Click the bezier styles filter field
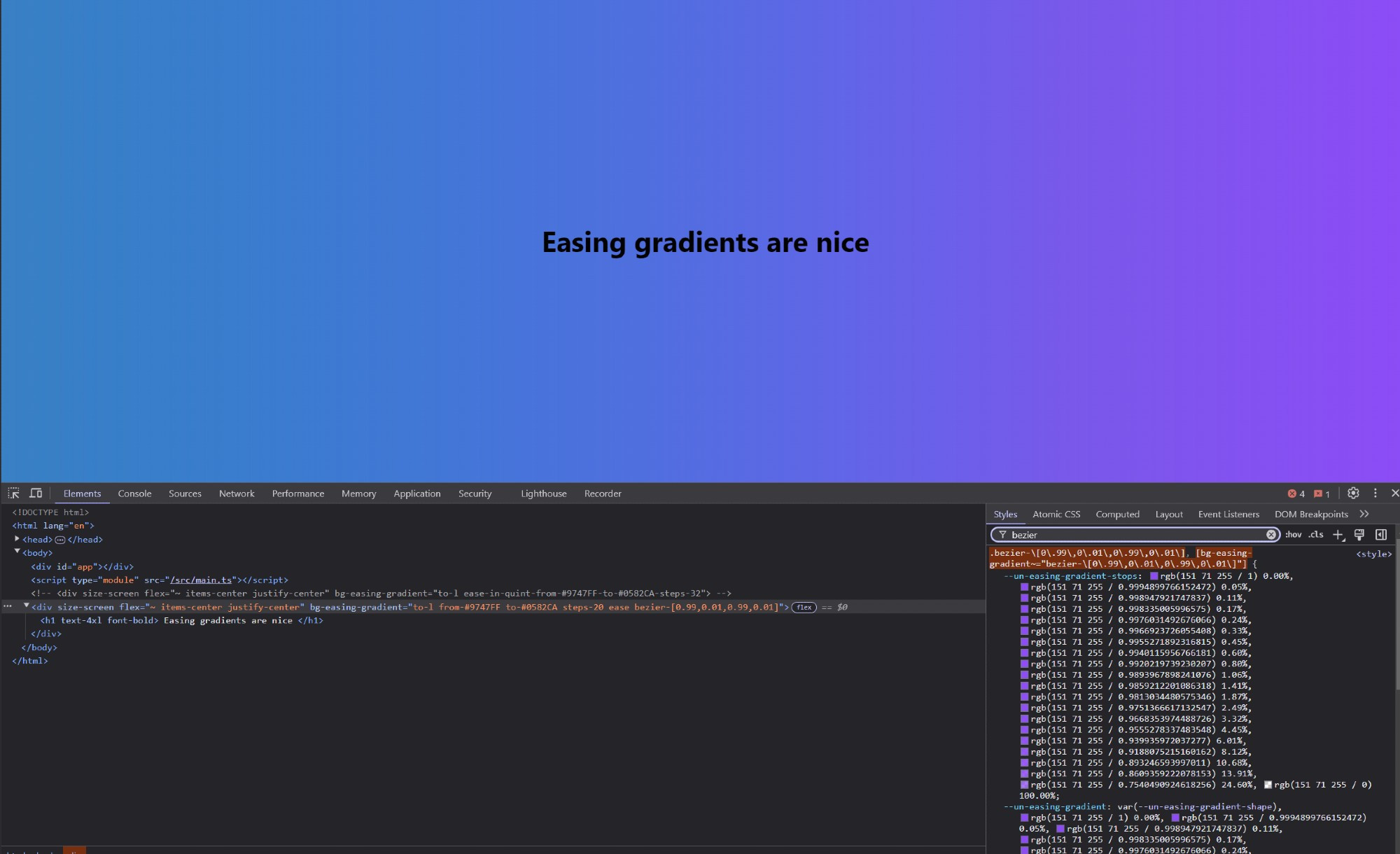The height and width of the screenshot is (854, 1400). [1135, 535]
